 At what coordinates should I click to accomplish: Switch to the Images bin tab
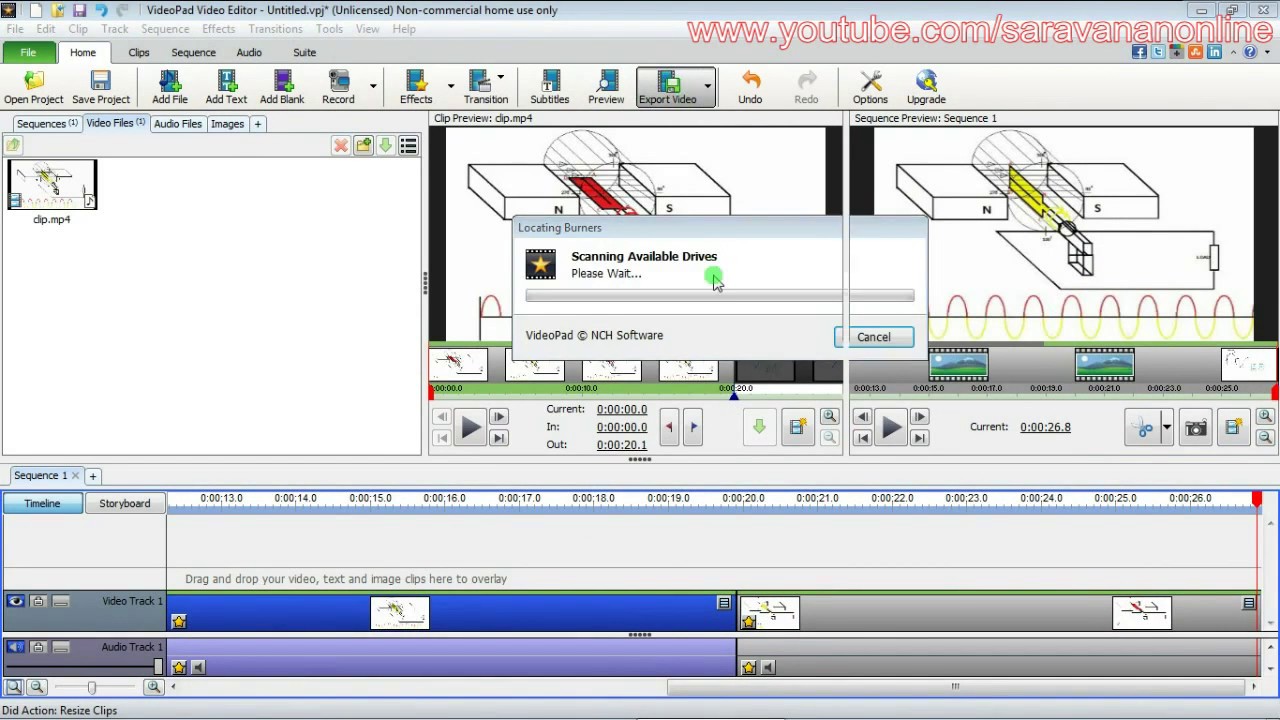point(227,124)
